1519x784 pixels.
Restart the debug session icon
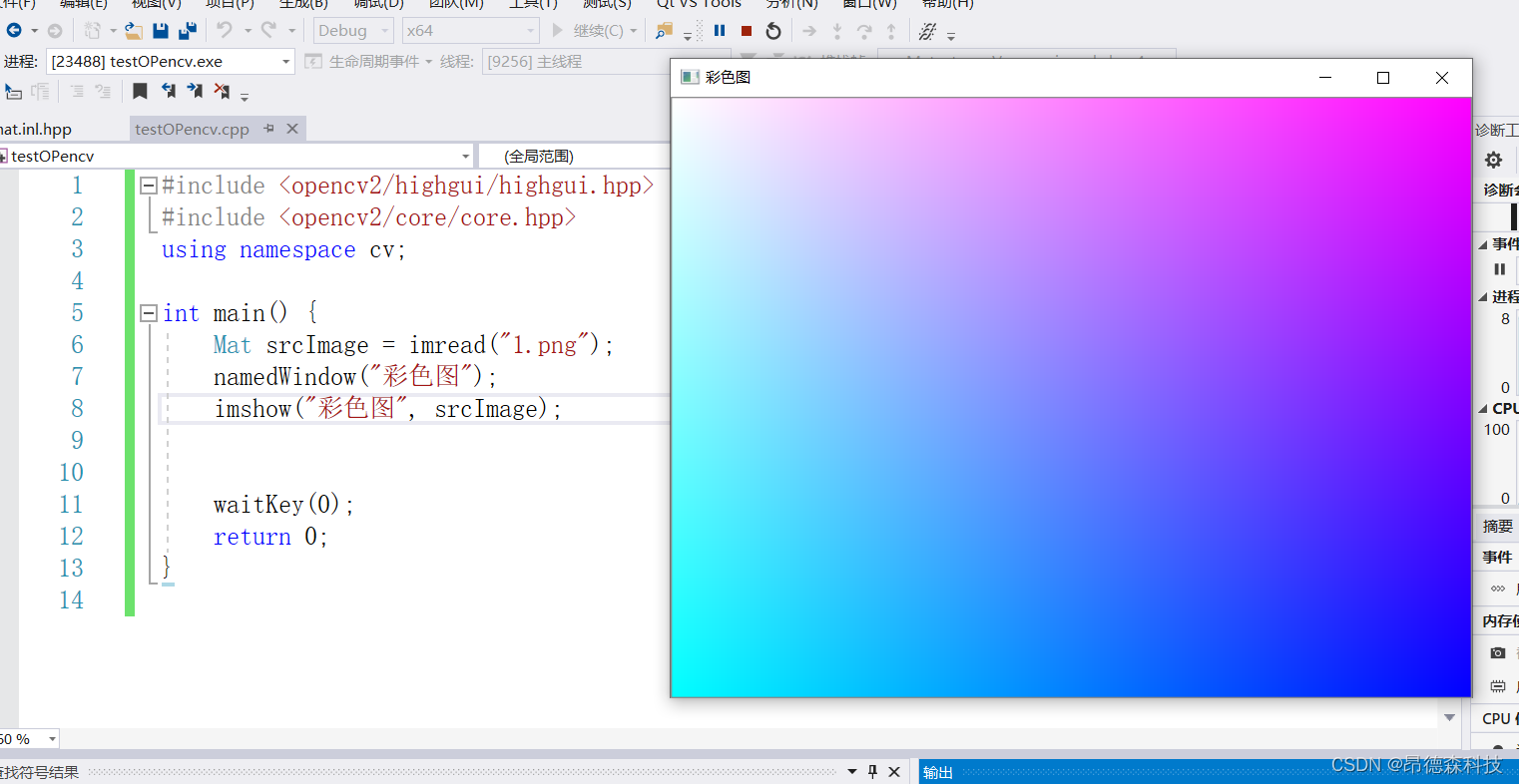tap(773, 31)
